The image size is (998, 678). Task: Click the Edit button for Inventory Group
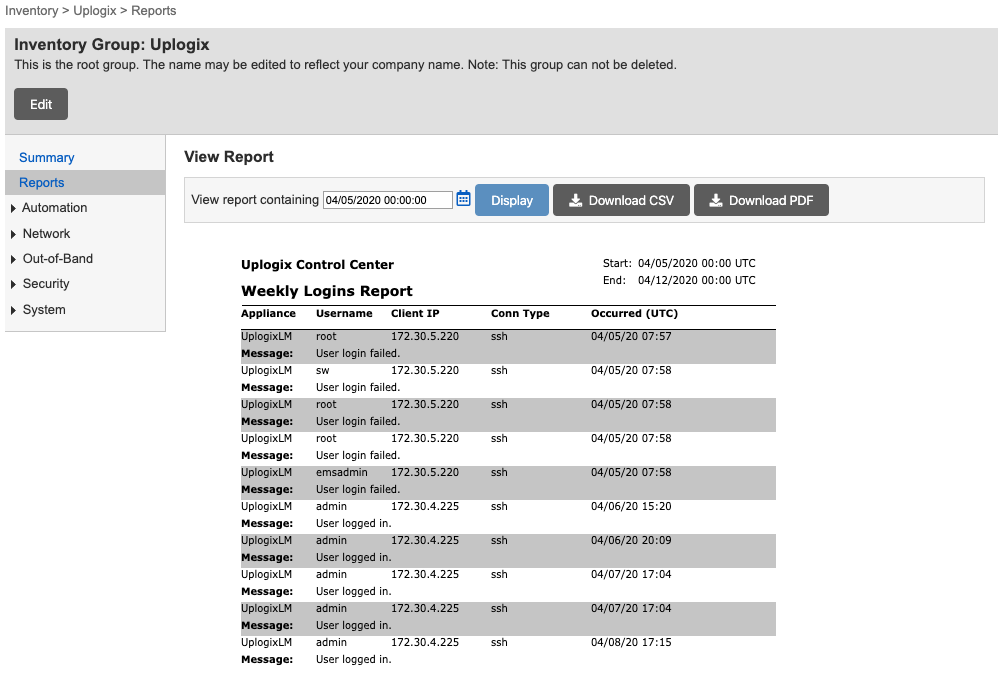[40, 103]
